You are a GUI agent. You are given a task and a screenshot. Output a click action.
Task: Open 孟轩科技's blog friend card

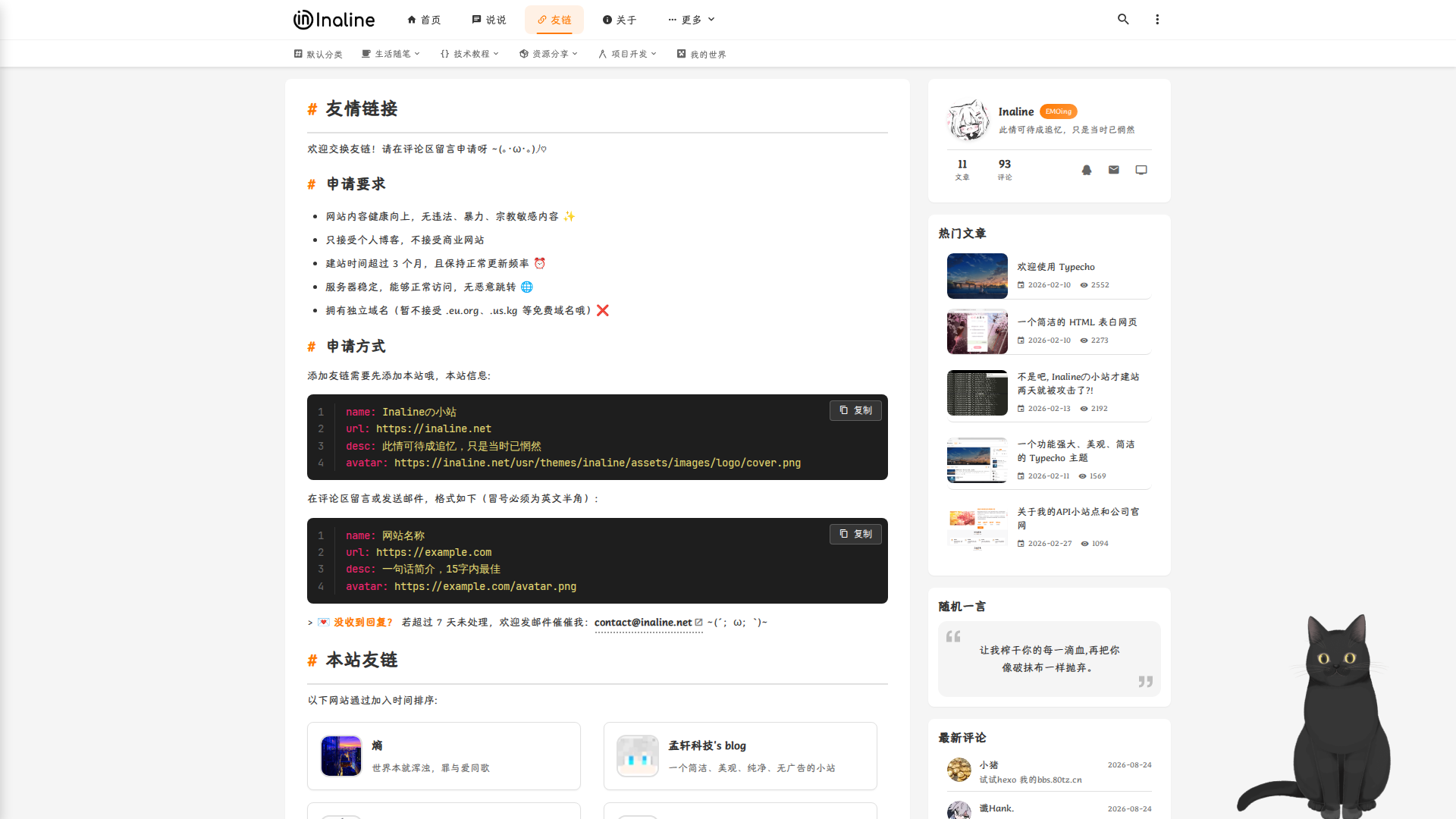[x=740, y=756]
